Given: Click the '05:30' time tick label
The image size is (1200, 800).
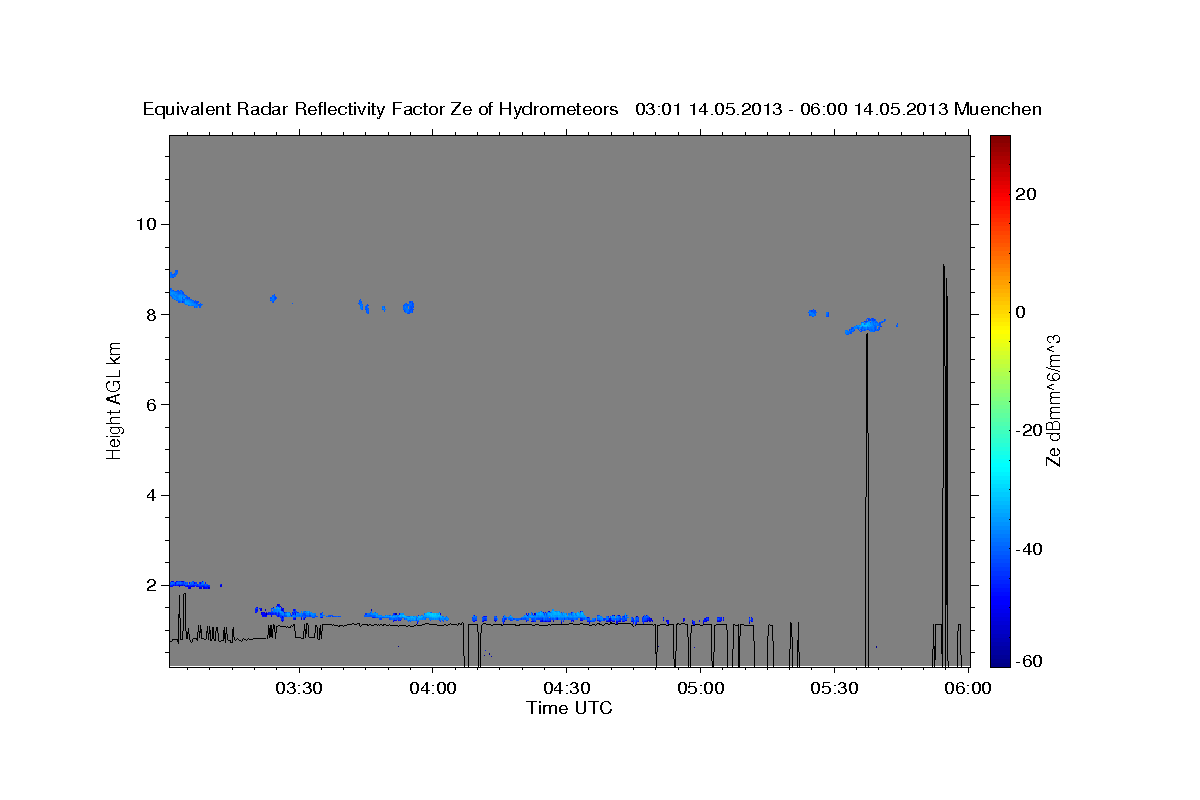Looking at the screenshot, I should tap(834, 688).
